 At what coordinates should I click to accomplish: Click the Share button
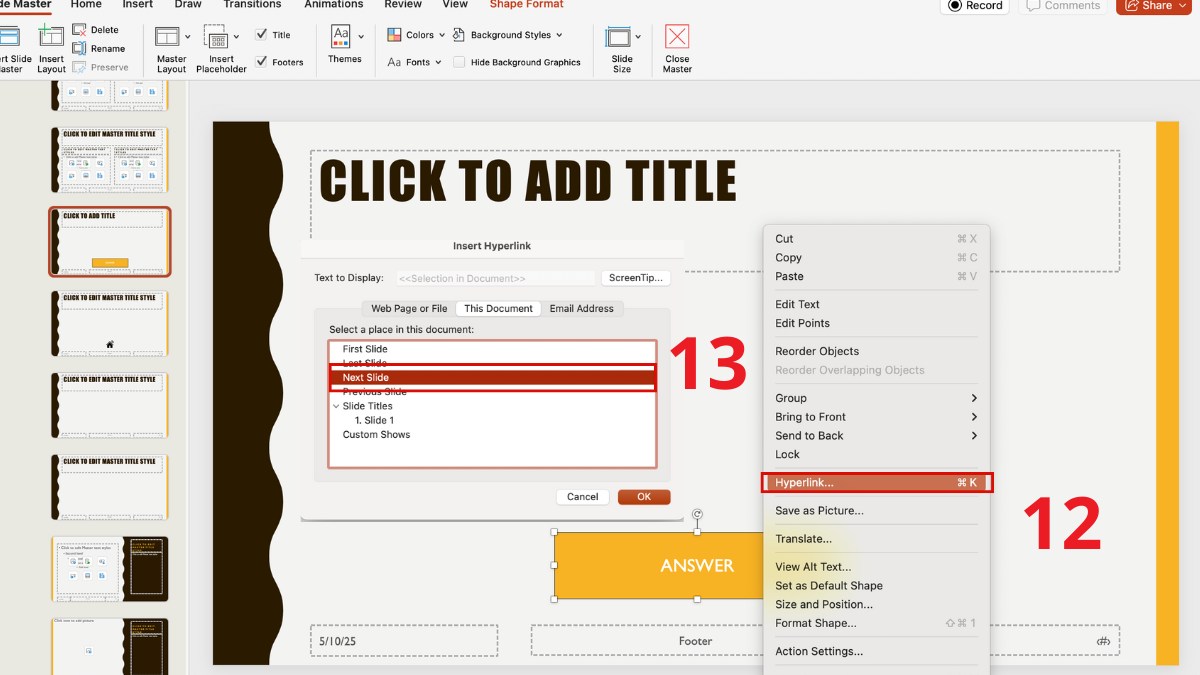click(x=1153, y=5)
